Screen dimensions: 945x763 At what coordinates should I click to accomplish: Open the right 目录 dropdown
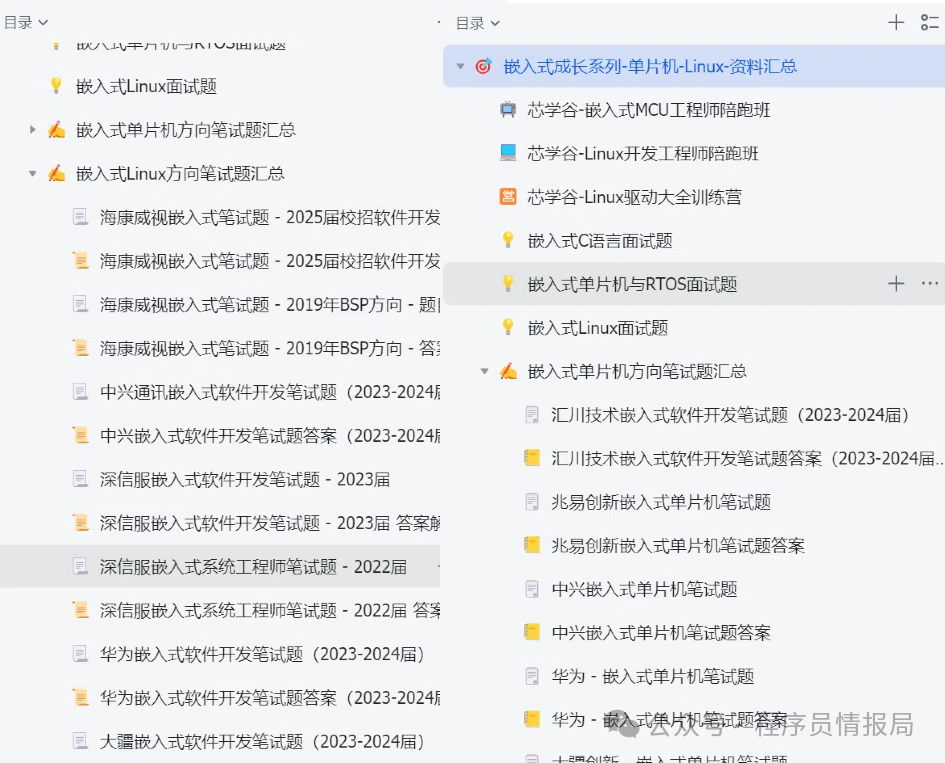(x=477, y=23)
